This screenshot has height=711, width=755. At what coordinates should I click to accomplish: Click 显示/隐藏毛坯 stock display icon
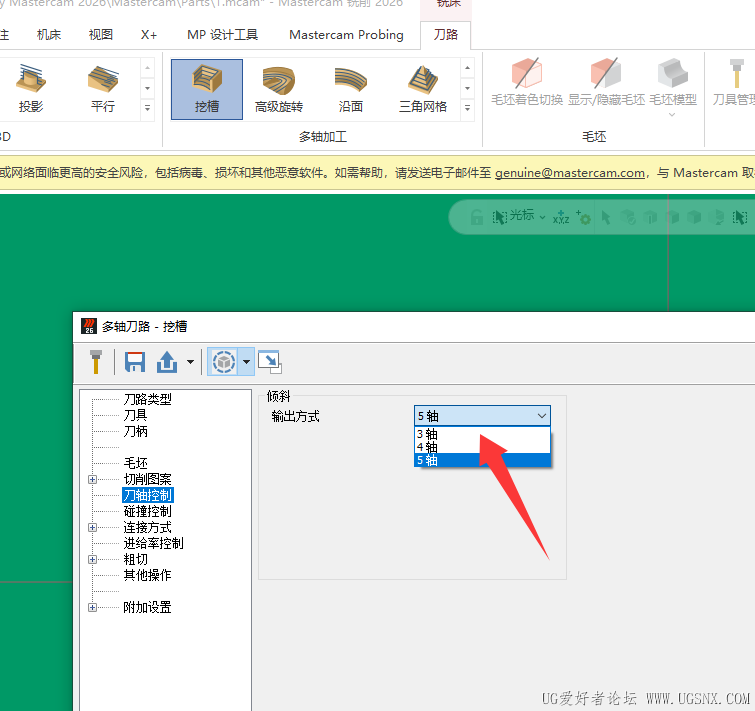(606, 82)
